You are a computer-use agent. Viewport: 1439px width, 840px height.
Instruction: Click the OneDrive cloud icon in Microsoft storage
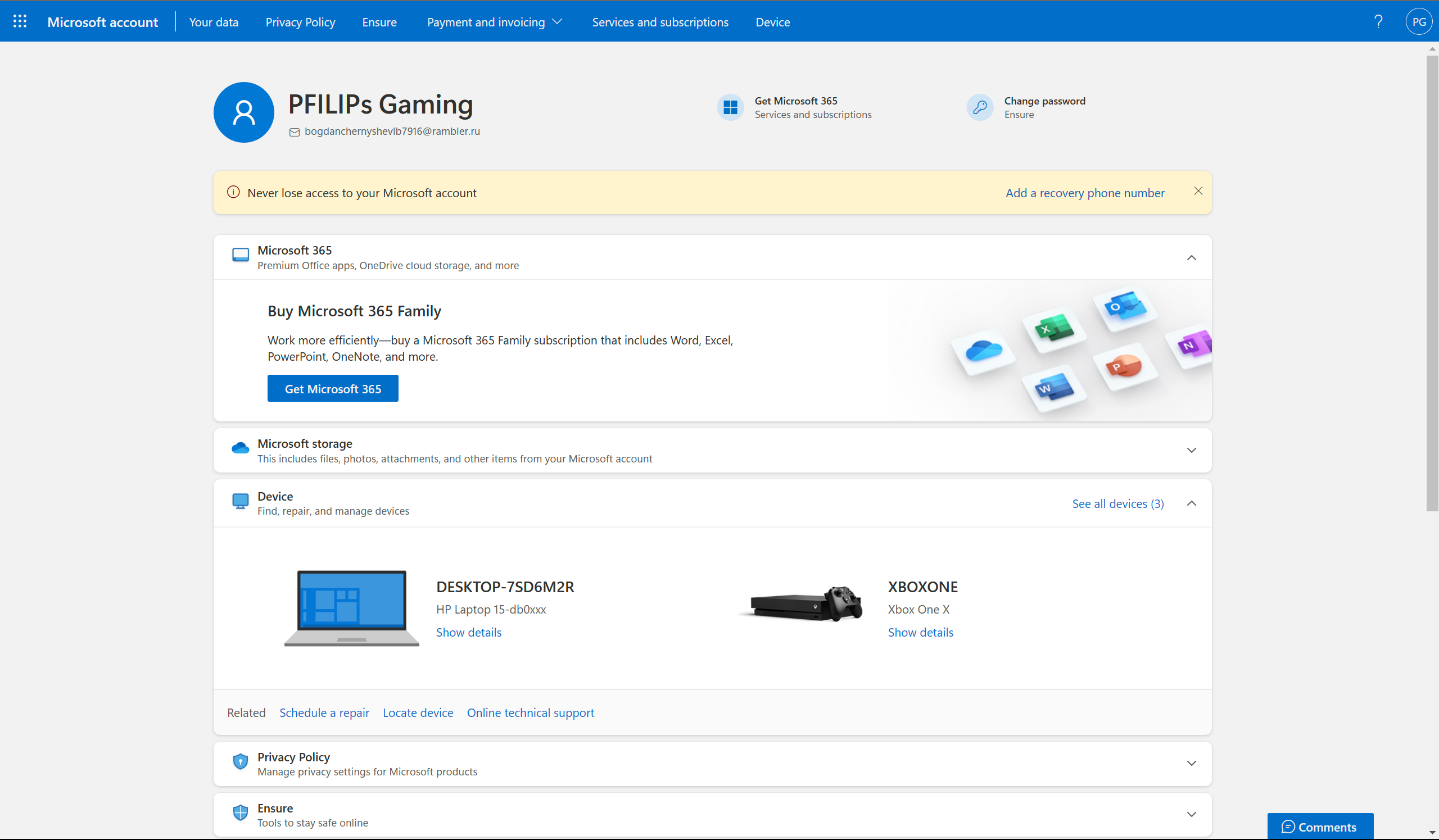tap(241, 448)
